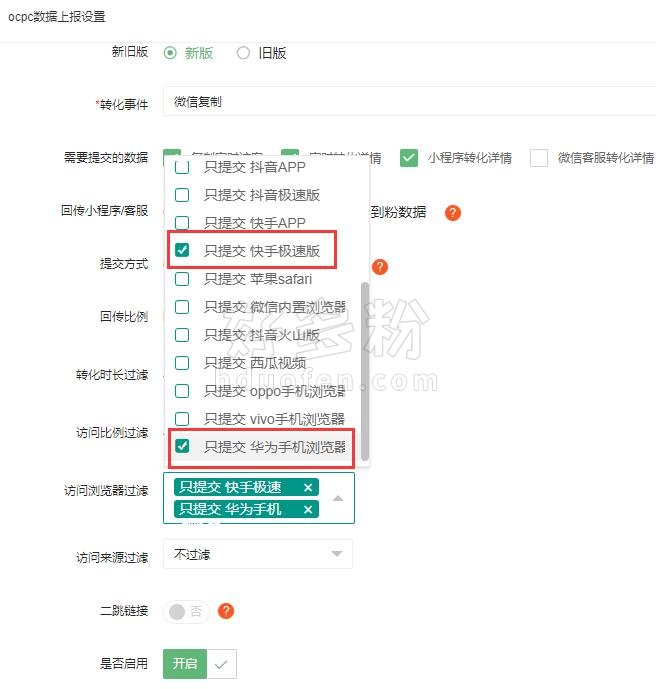This screenshot has width=656, height=689.
Task: Toggle the 是否启用 开启 switch
Action: (200, 664)
